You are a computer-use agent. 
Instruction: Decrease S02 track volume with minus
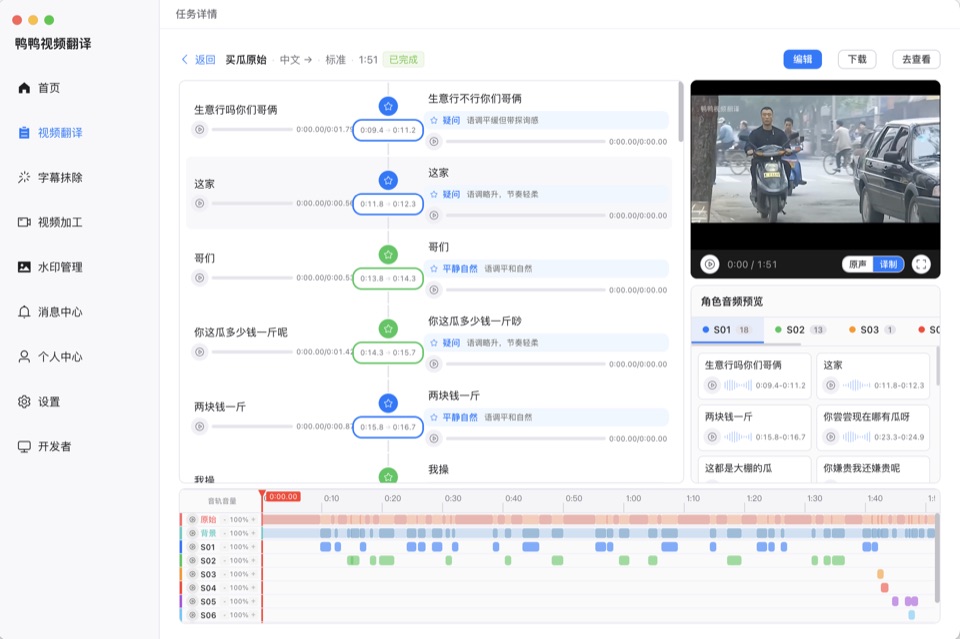(x=225, y=560)
